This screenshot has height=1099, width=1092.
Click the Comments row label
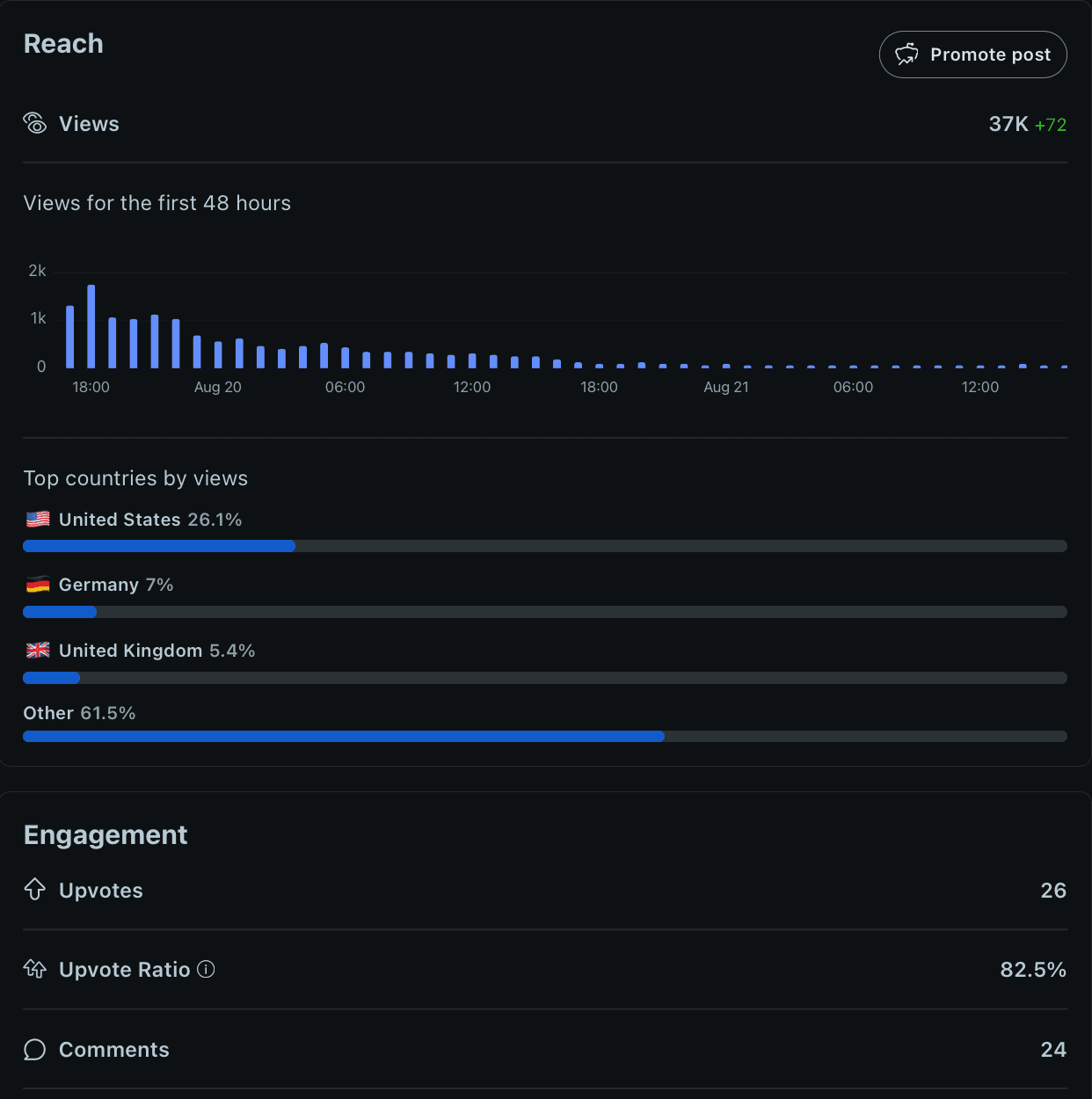pyautogui.click(x=114, y=1049)
